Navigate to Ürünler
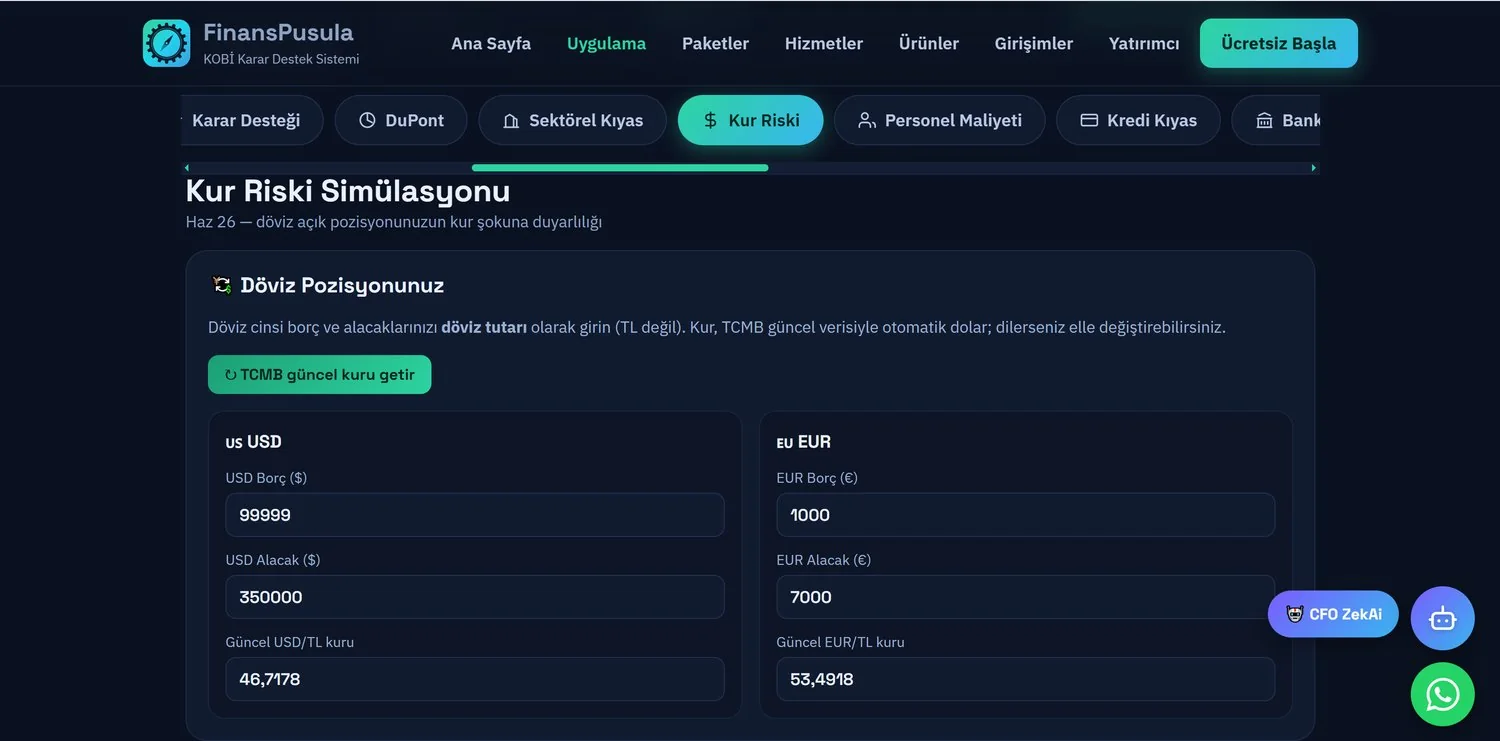The height and width of the screenshot is (741, 1500). [x=929, y=43]
